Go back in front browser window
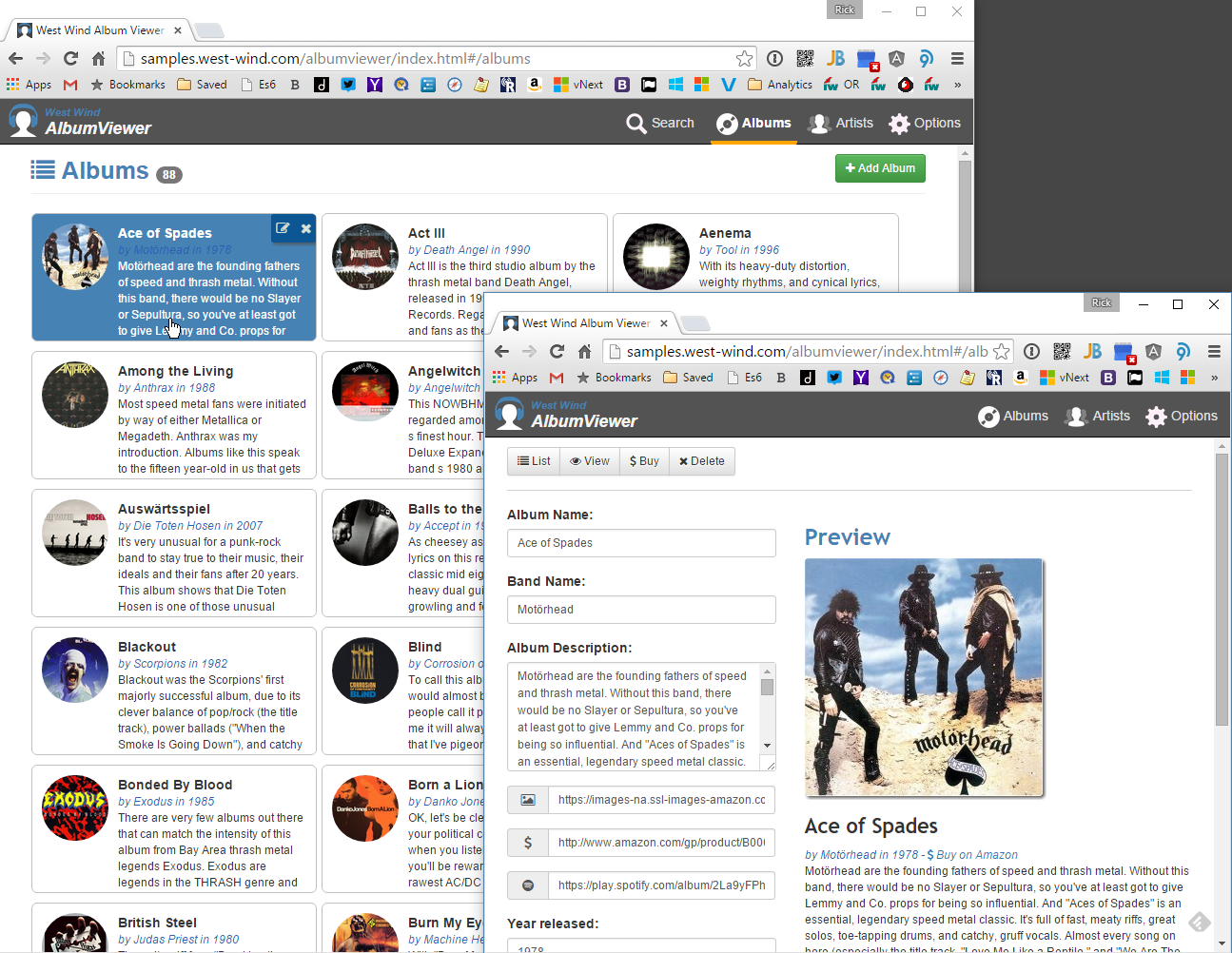1232x953 pixels. click(501, 352)
